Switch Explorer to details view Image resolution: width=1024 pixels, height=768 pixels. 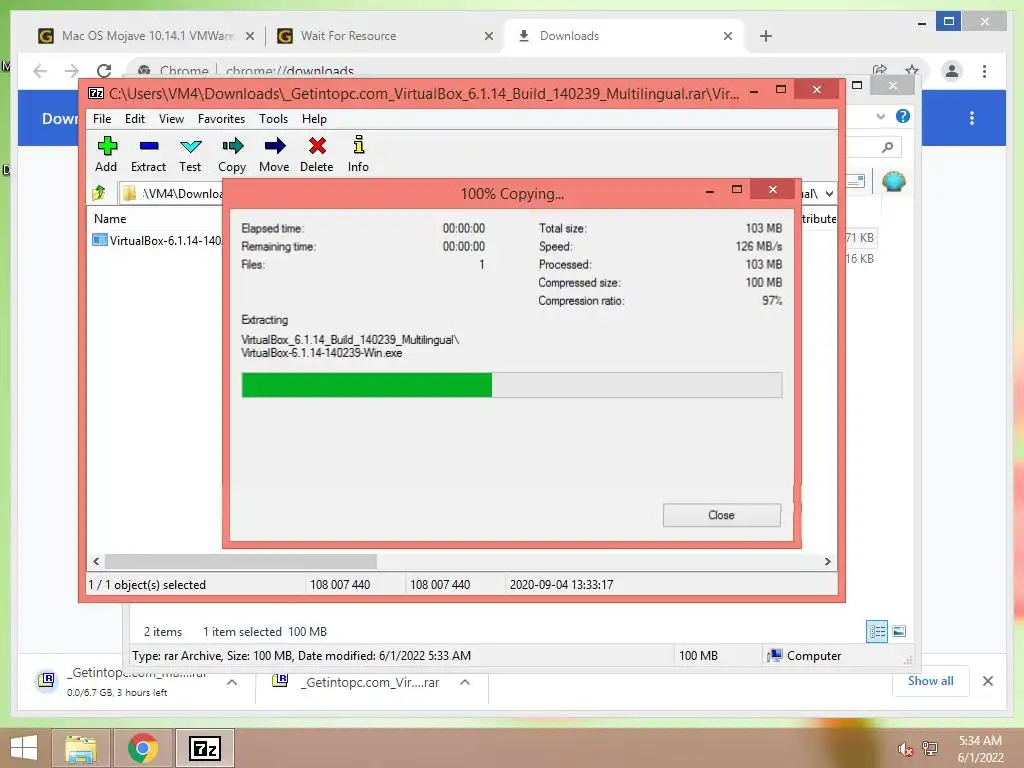[x=876, y=631]
